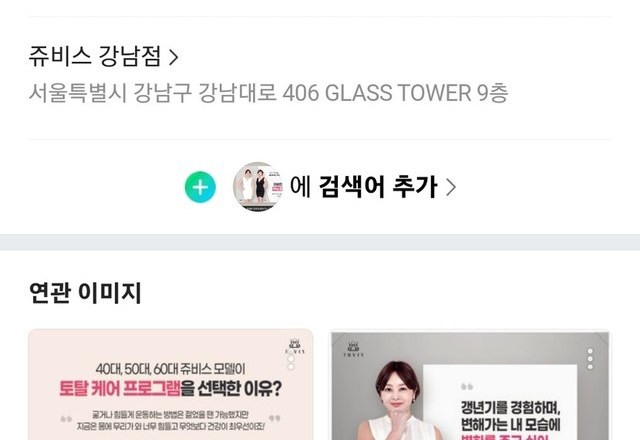Open the 쥬비스 강남점 store title
Viewport: 640px width, 440px height.
pos(95,56)
